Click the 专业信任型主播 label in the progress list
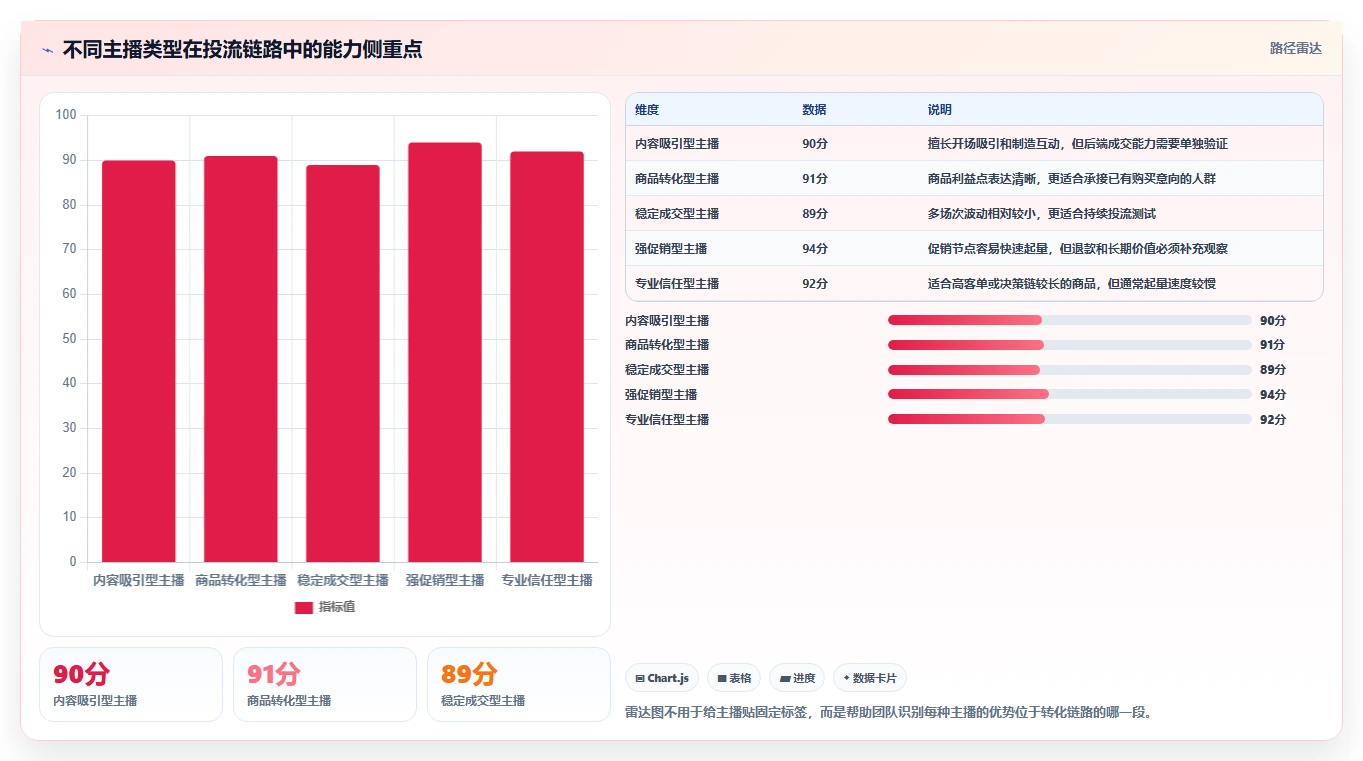 pos(667,420)
